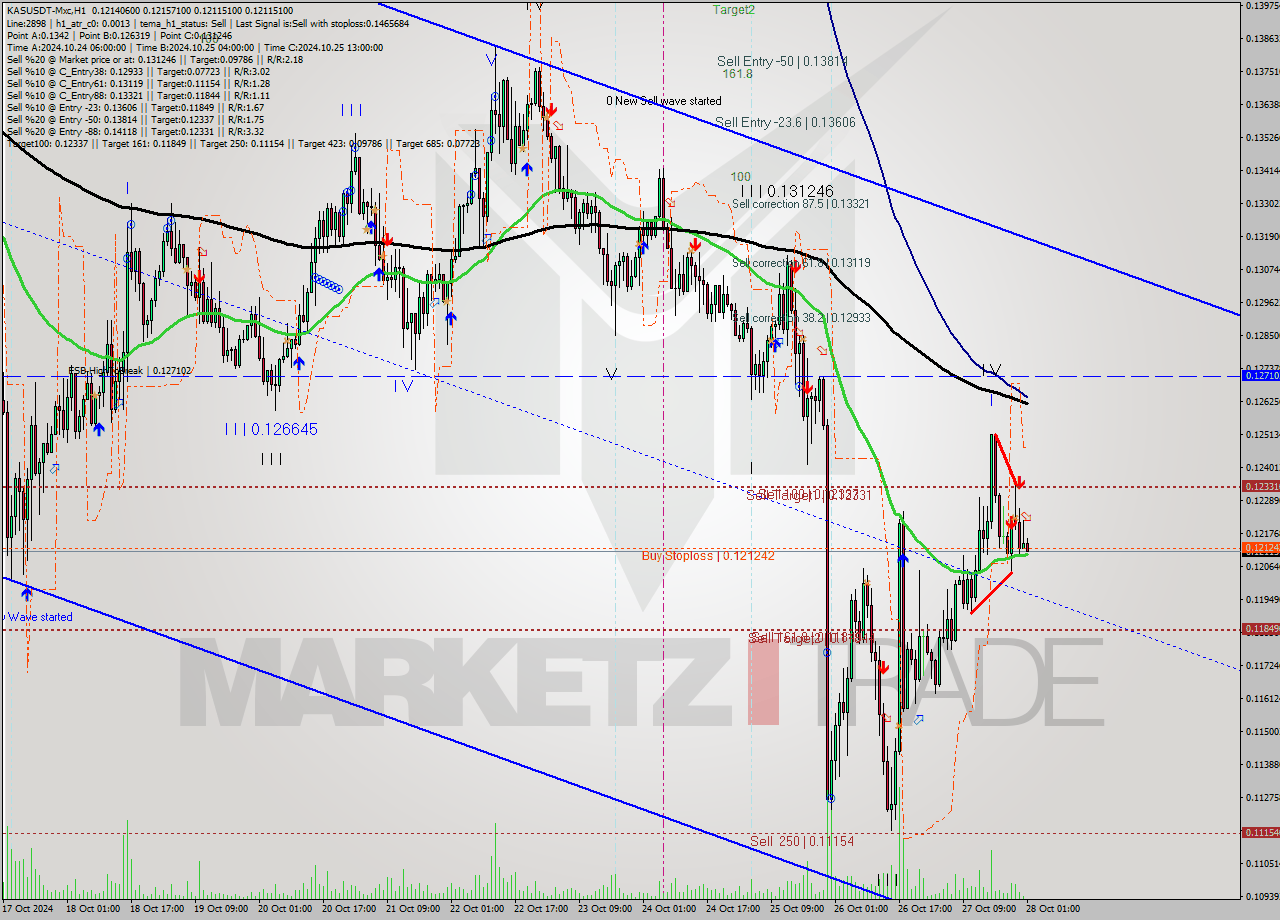This screenshot has height=920, width=1280.
Task: Click the 'Time A:2024.10.24 06:00:00' line
Action: pyautogui.click(x=195, y=47)
